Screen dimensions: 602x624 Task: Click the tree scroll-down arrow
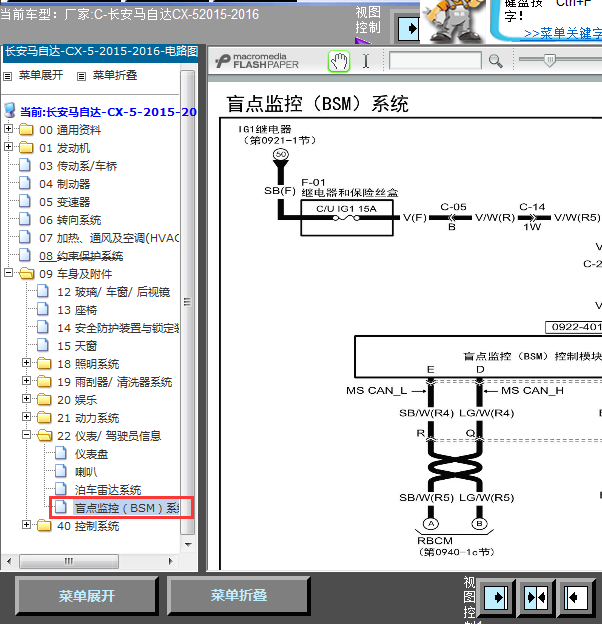(x=188, y=544)
